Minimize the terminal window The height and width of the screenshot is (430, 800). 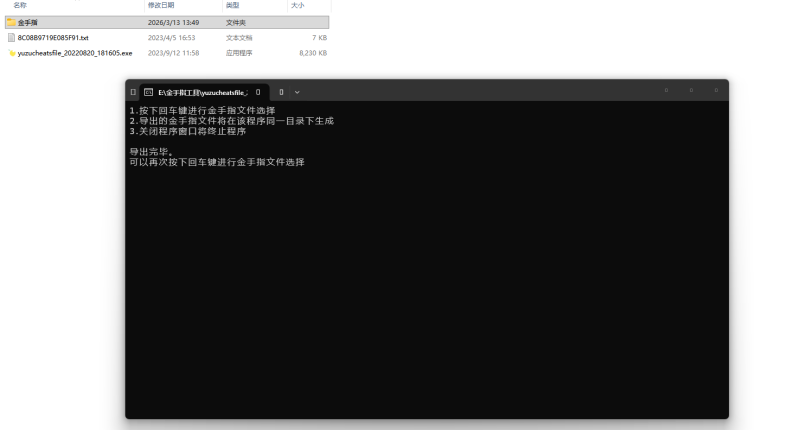[666, 90]
